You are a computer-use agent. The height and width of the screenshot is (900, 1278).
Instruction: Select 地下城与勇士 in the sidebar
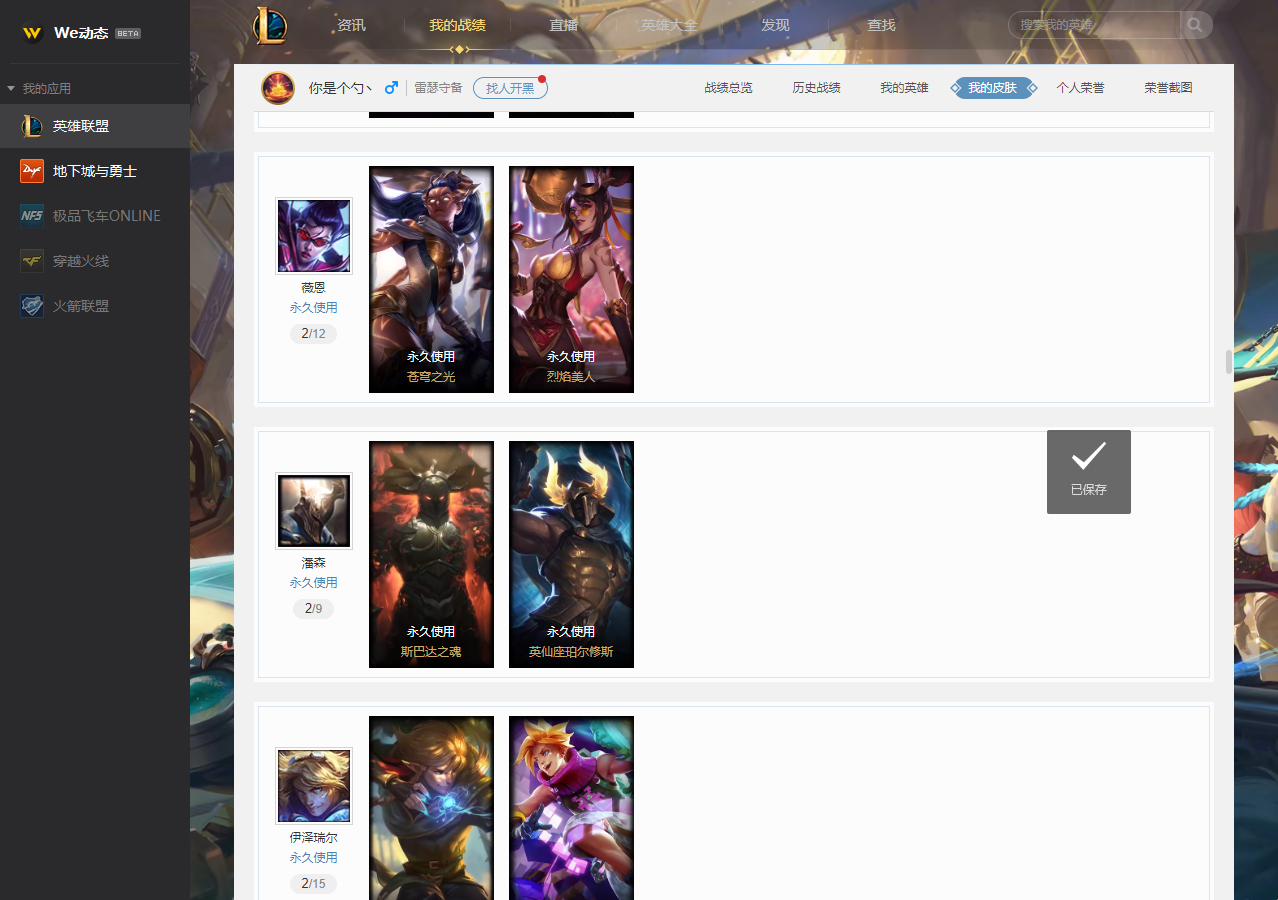click(95, 171)
